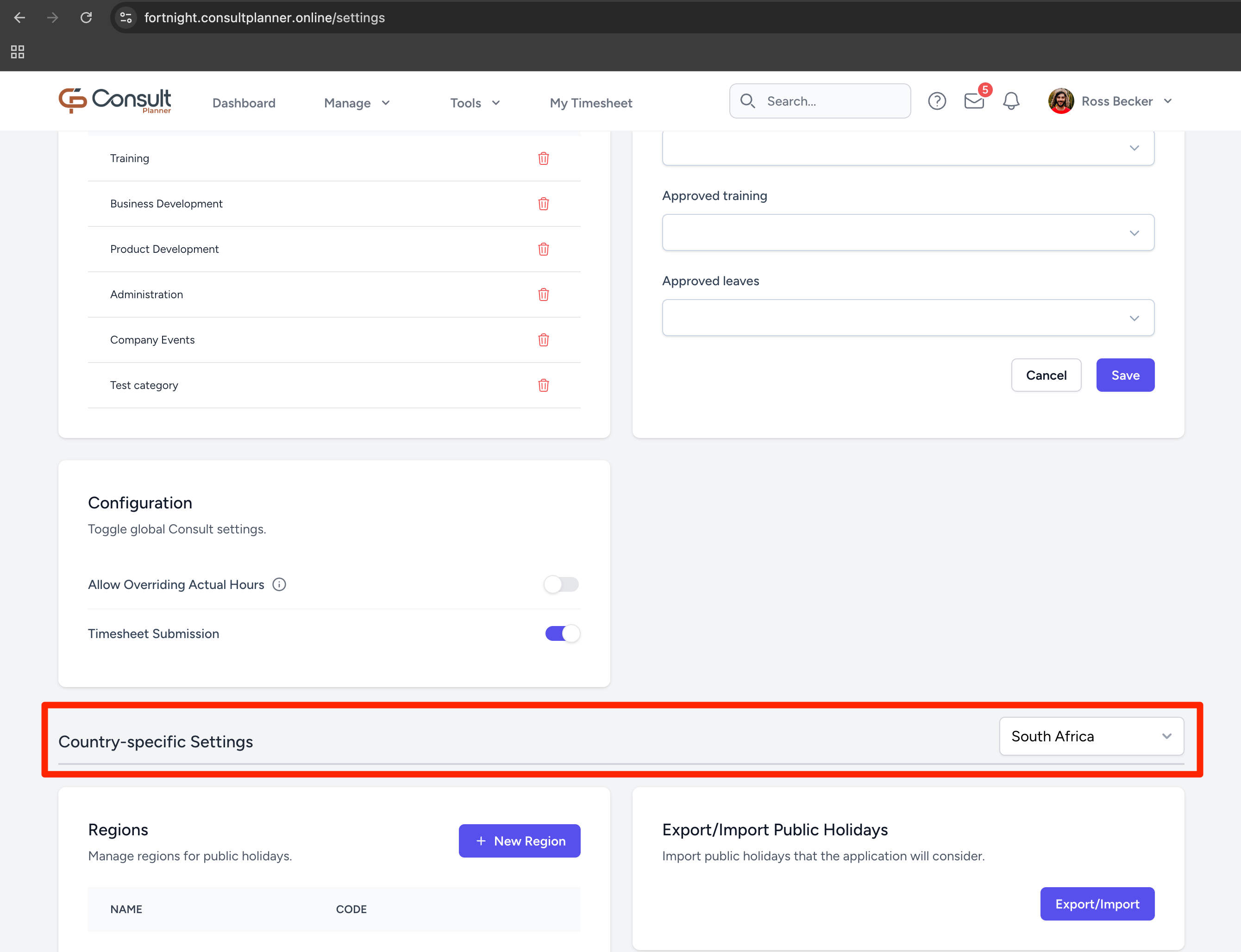Disable the Timesheet Submission toggle
The width and height of the screenshot is (1241, 952).
562,633
